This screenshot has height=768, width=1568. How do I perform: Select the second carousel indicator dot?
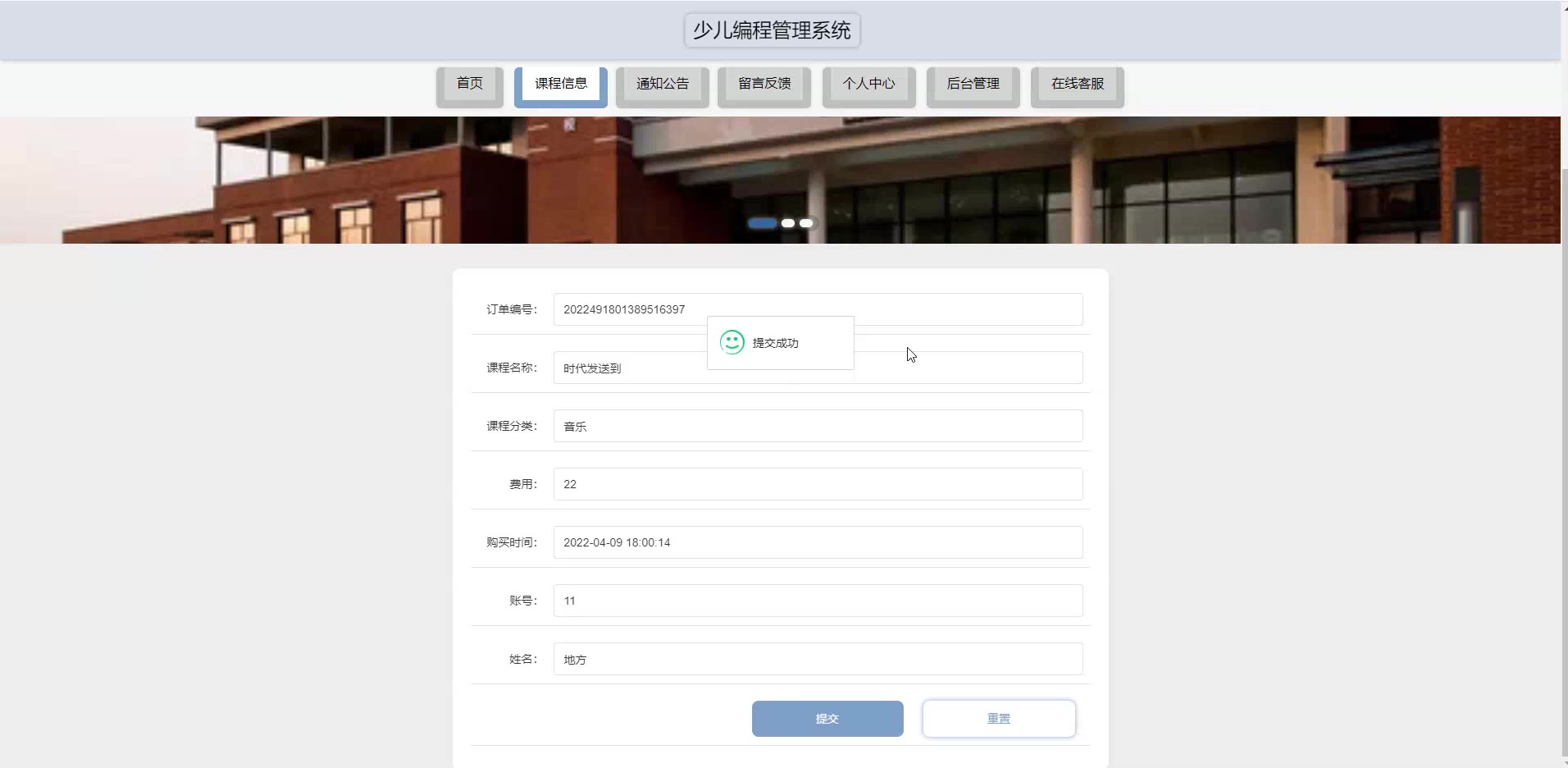click(x=788, y=223)
